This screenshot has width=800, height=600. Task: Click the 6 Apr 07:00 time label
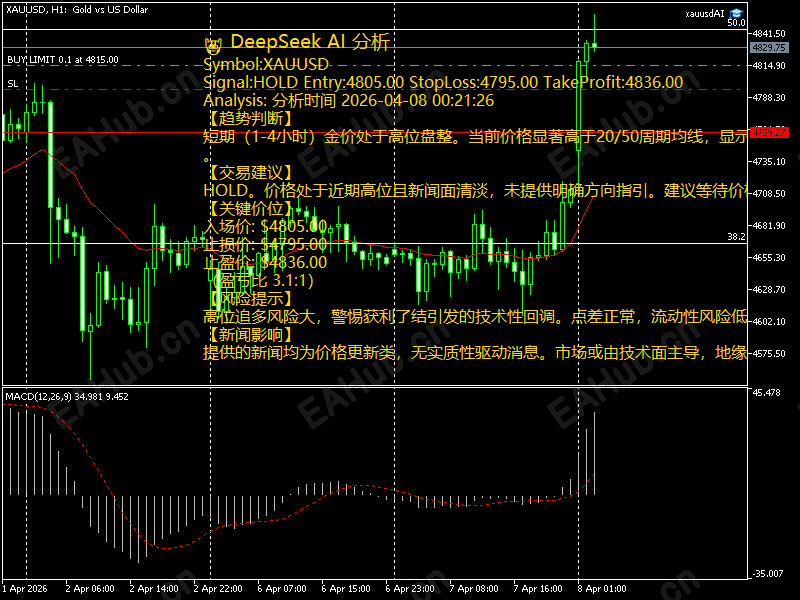282,589
